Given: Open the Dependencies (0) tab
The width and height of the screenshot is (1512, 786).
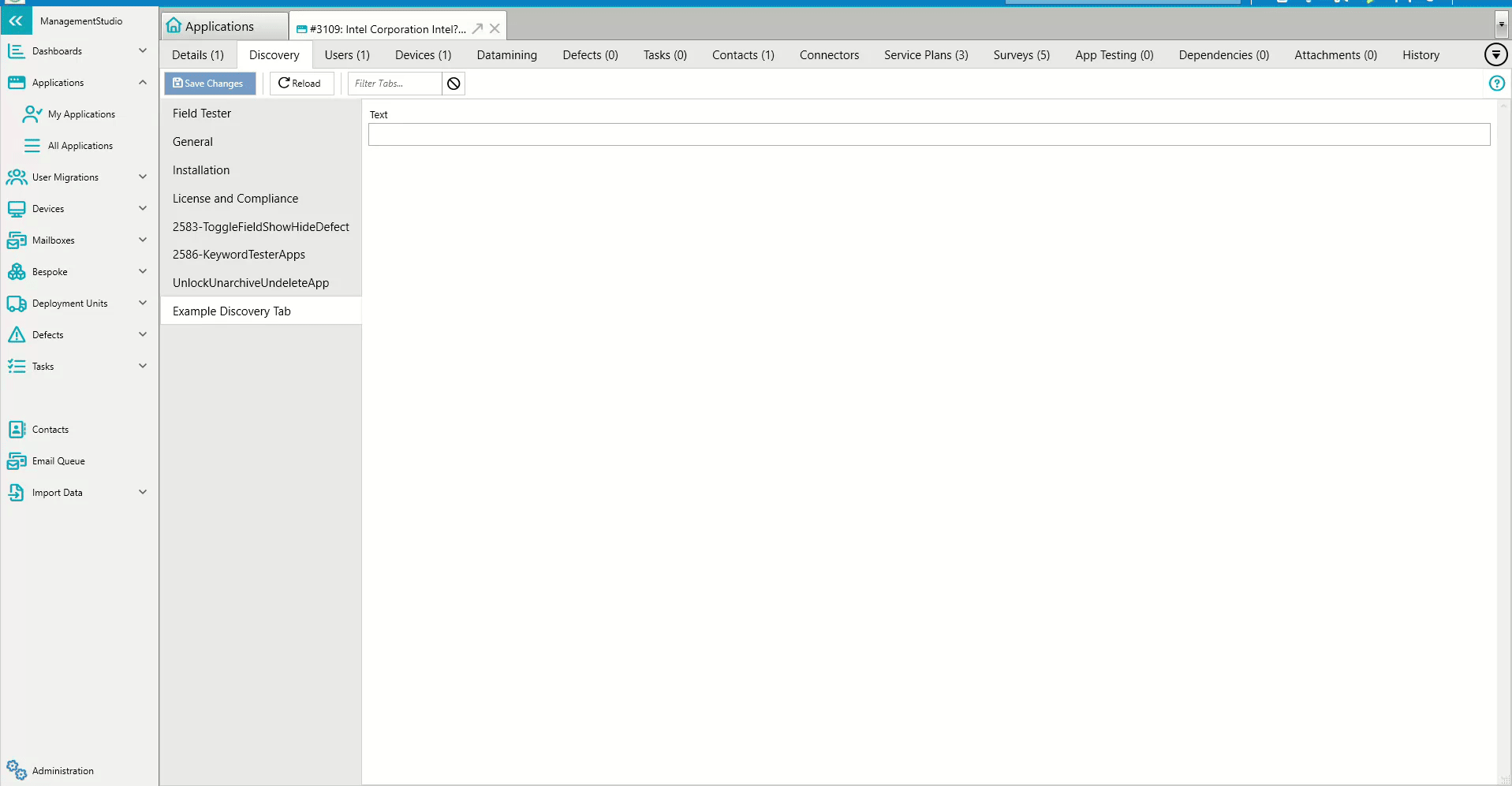Looking at the screenshot, I should (x=1223, y=55).
